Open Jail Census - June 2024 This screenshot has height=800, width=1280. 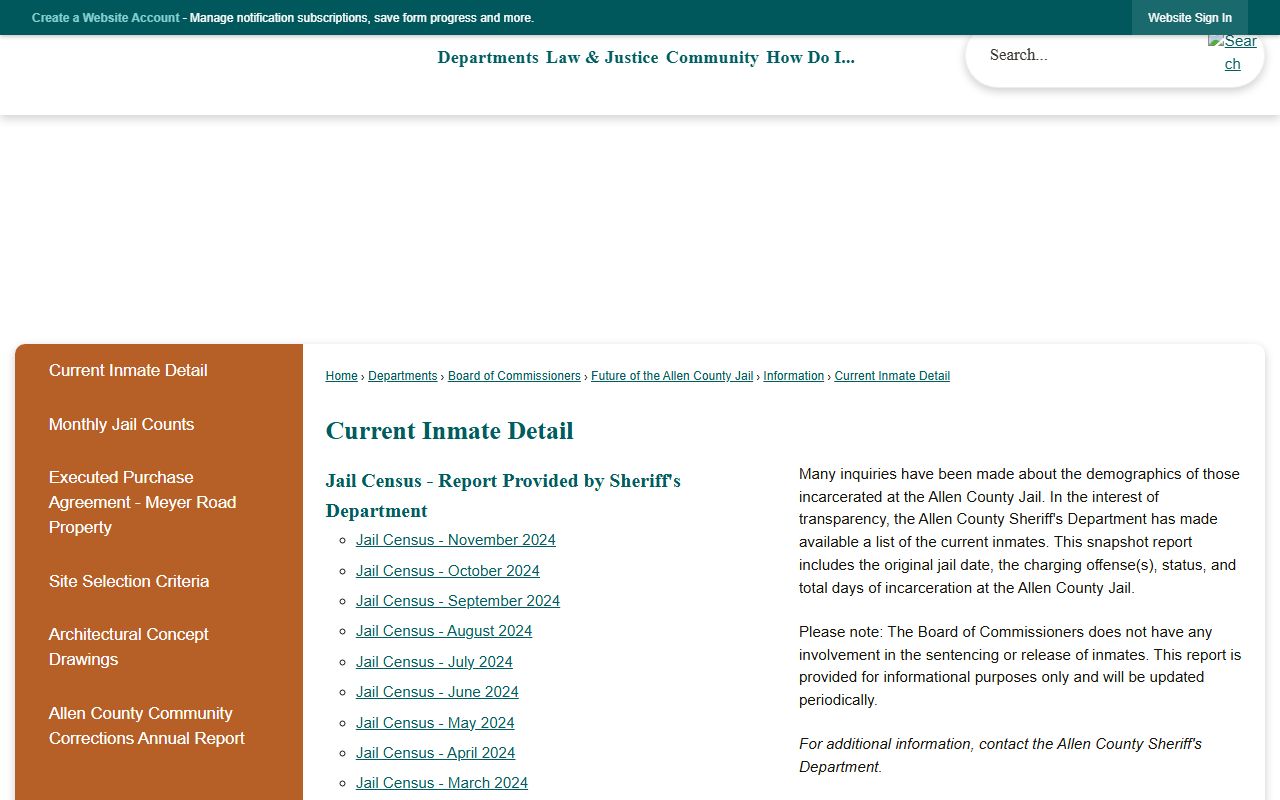point(437,692)
